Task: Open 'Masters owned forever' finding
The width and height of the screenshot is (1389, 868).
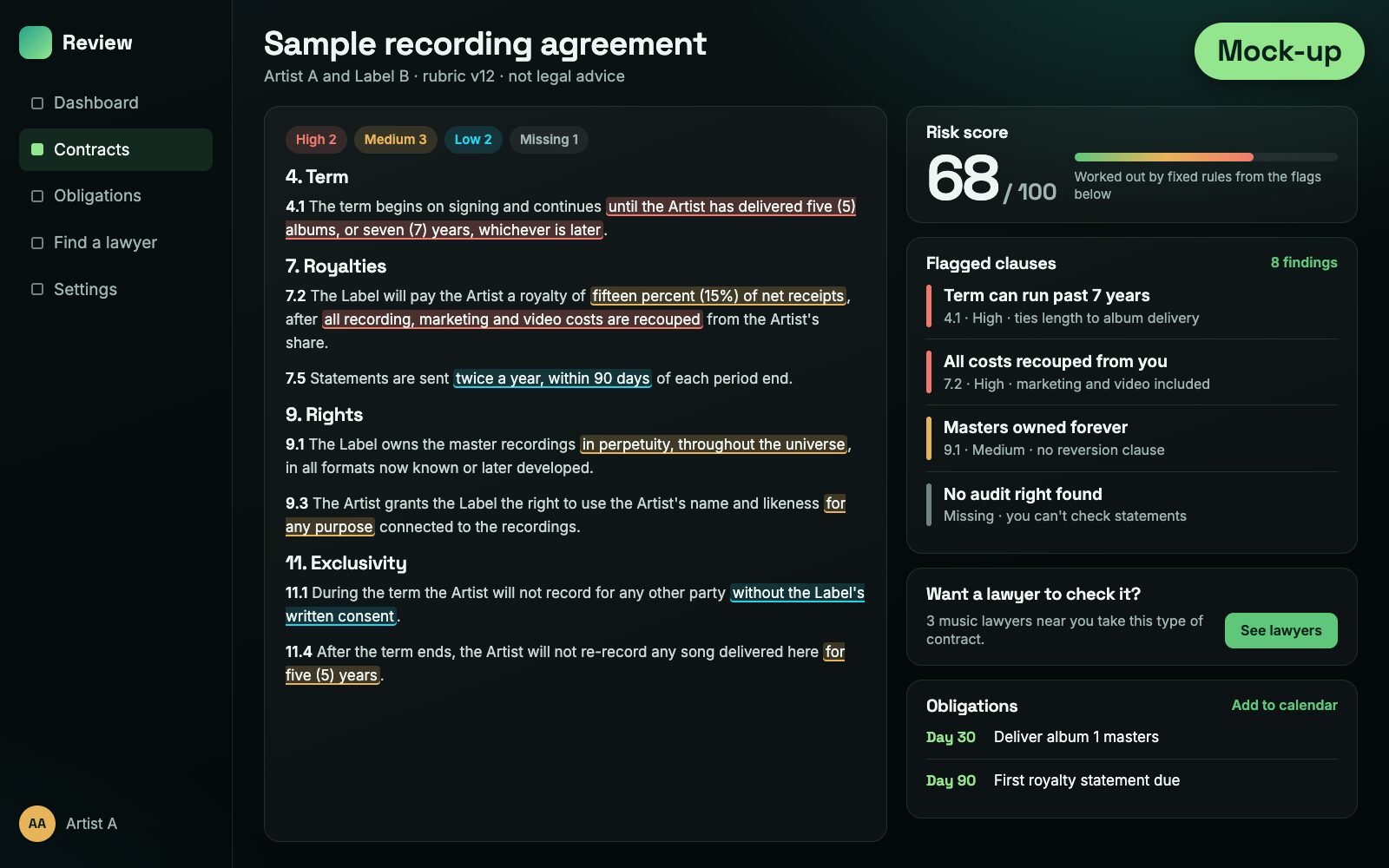Action: click(1132, 438)
